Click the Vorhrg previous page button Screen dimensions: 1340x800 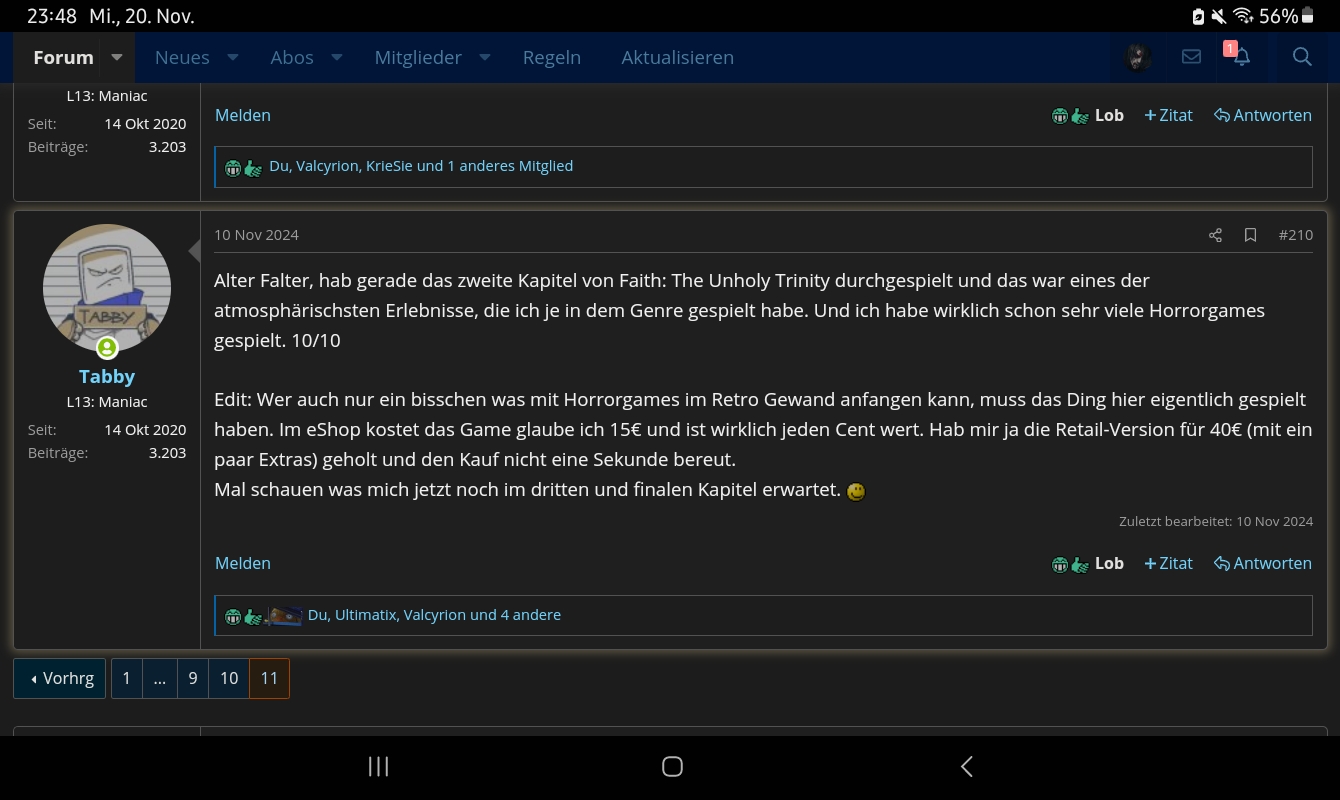tap(60, 678)
